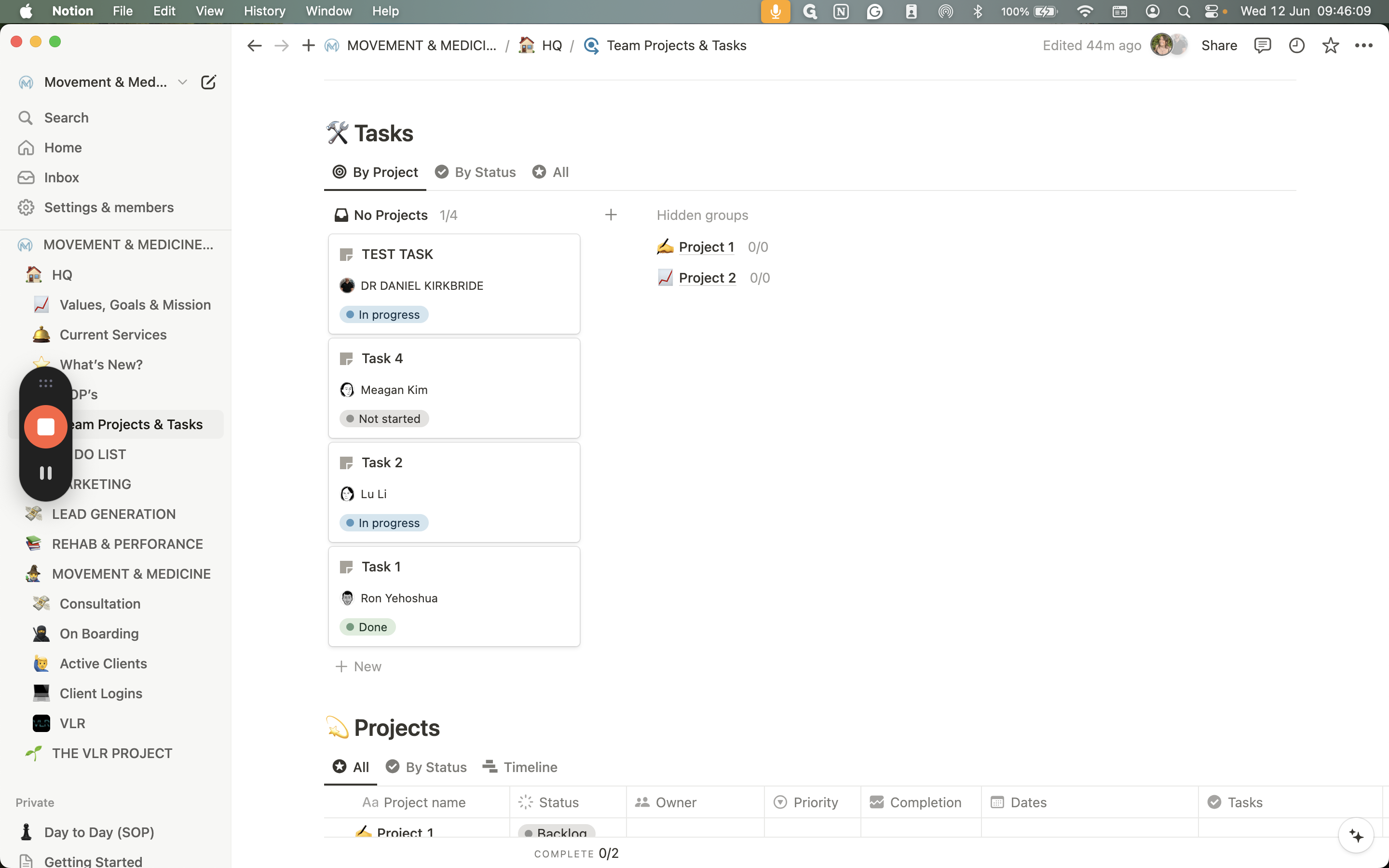Open a new tab with plus icon
Image resolution: width=1389 pixels, height=868 pixels.
(308, 45)
